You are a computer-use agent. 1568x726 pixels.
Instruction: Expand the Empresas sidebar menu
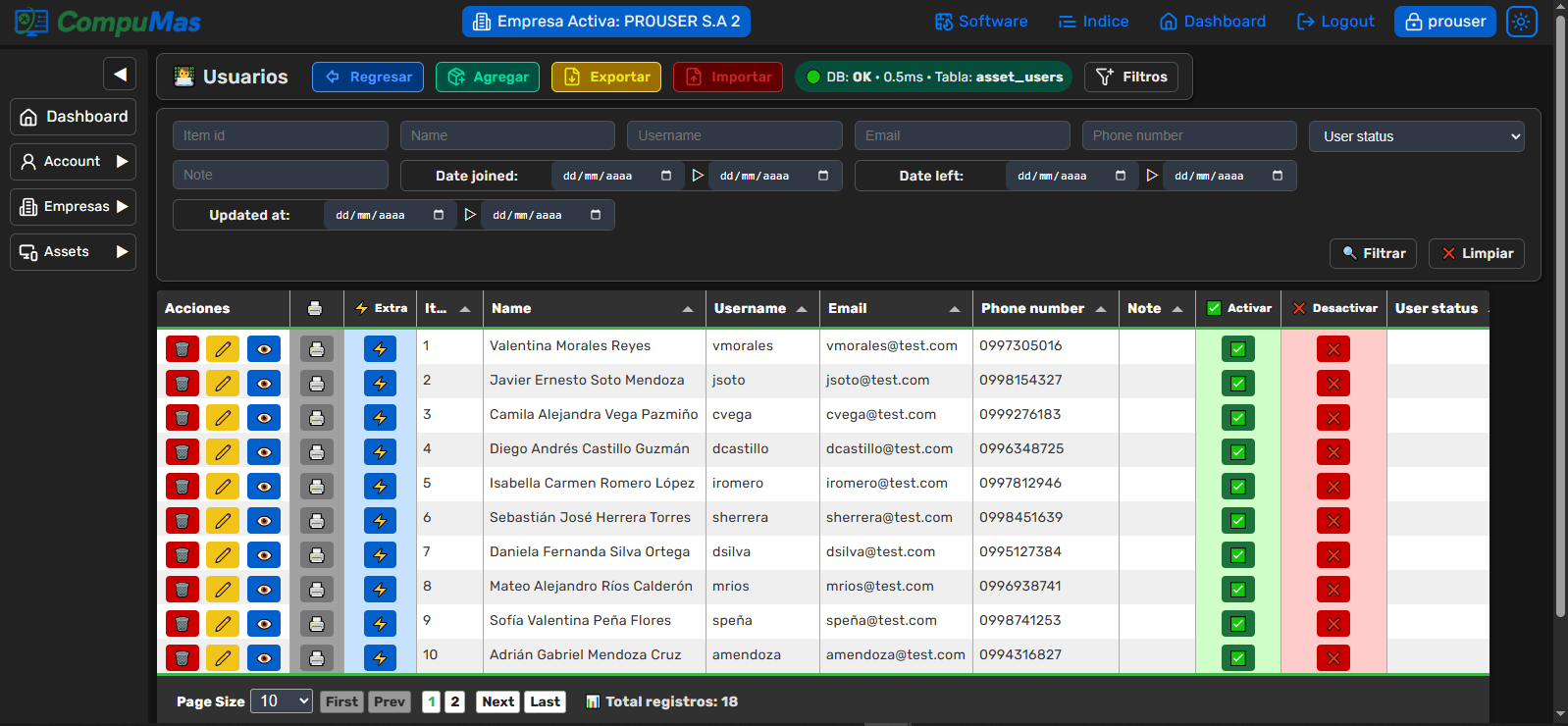(x=74, y=207)
